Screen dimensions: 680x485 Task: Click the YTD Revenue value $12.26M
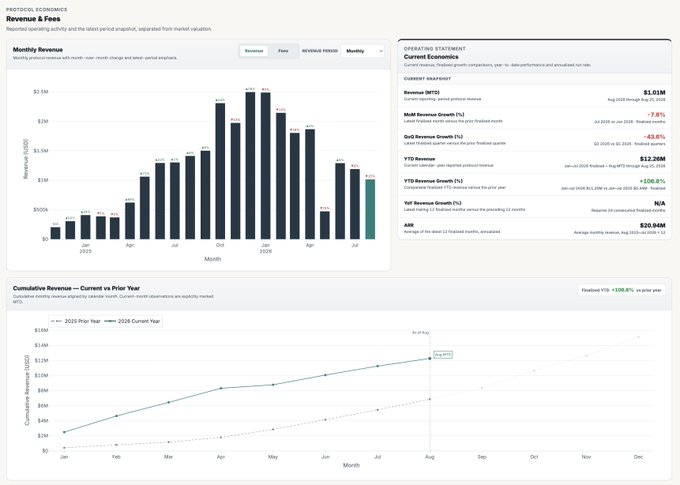coord(653,159)
